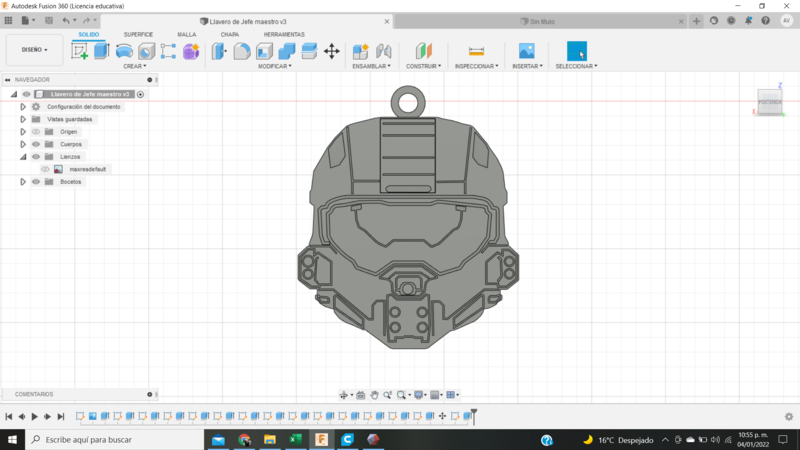Switch to the Sin título document tab
800x450 pixels.
click(x=537, y=21)
